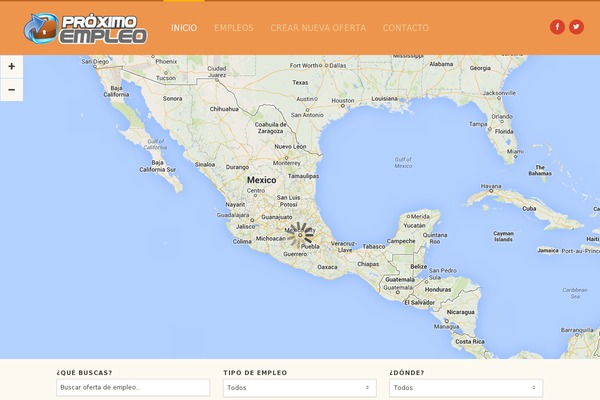Open the Twitter profile icon

576,27
